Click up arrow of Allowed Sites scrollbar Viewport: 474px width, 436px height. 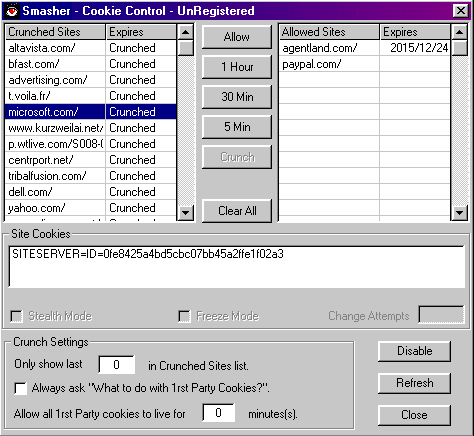[x=460, y=32]
